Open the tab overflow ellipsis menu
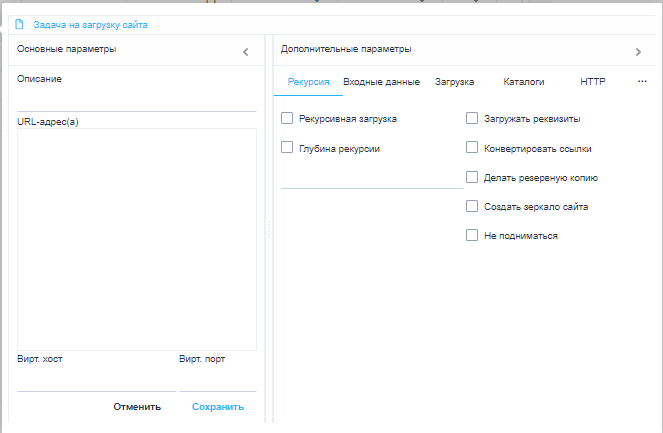Screen dimensions: 663x433 click(642, 82)
